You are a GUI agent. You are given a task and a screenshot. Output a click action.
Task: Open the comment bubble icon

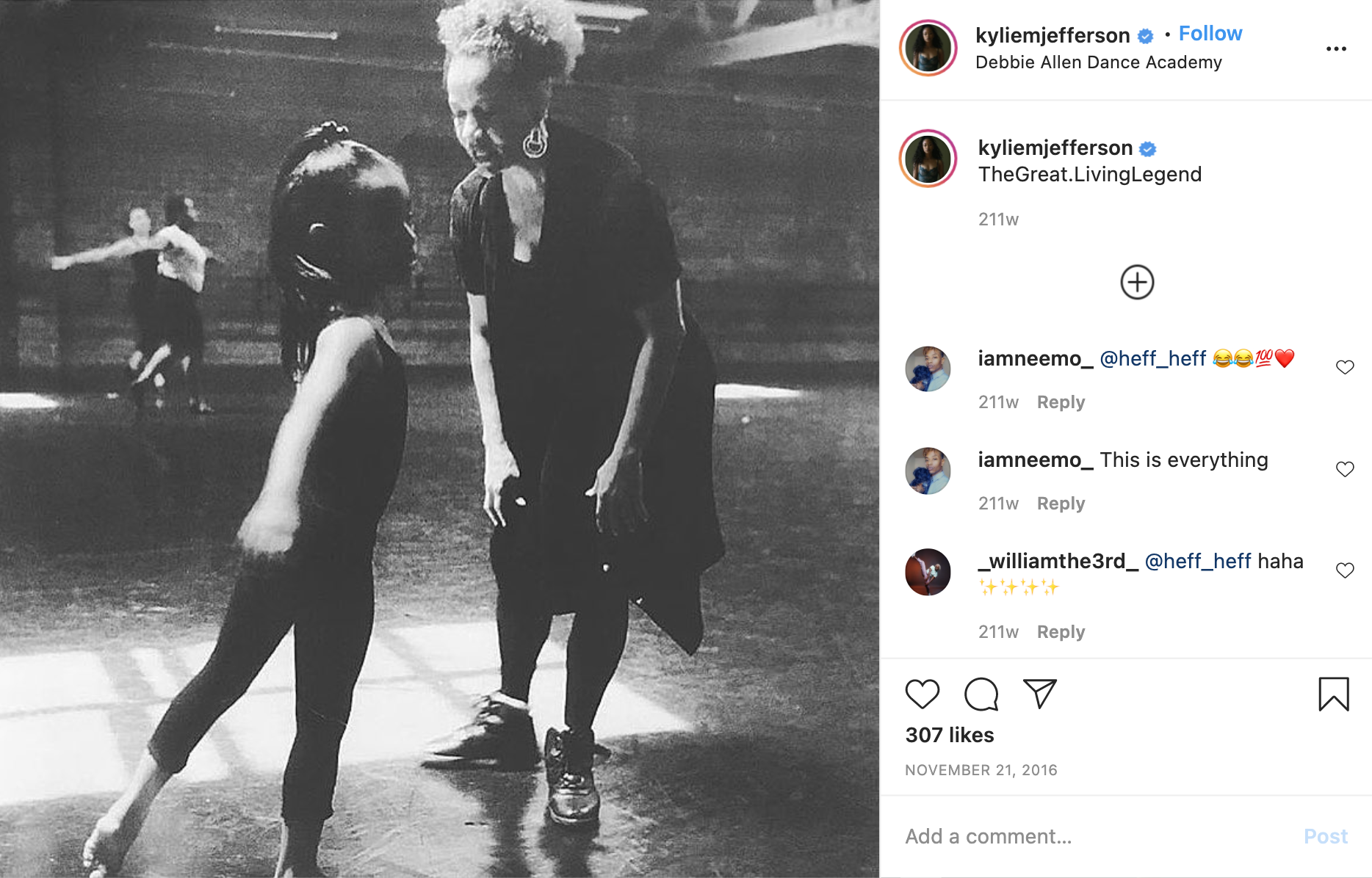(981, 694)
